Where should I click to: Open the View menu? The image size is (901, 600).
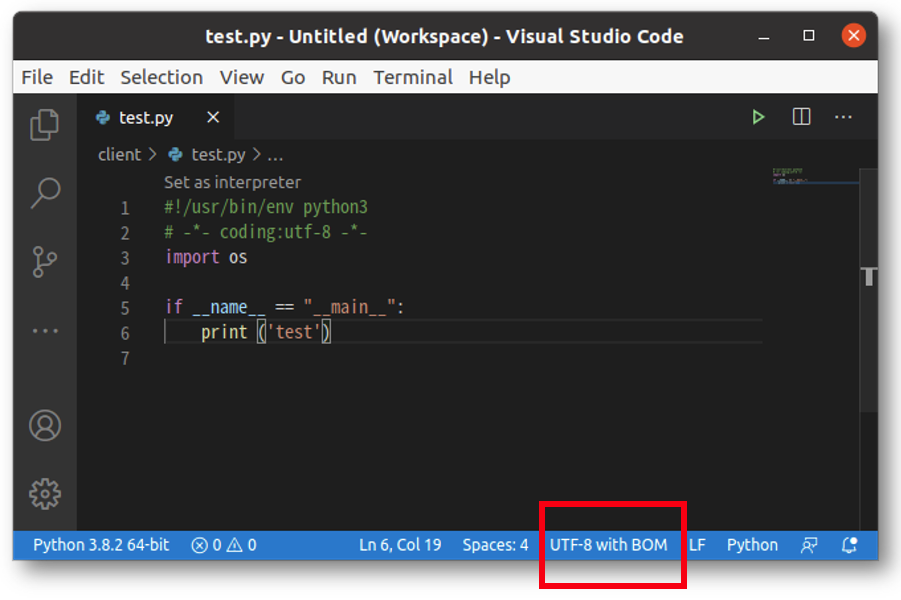tap(242, 77)
